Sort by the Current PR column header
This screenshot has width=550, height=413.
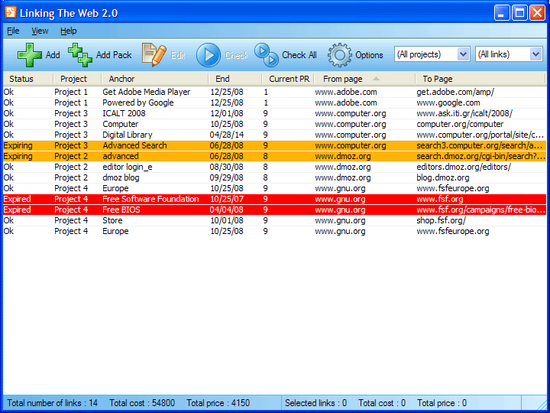pos(288,79)
